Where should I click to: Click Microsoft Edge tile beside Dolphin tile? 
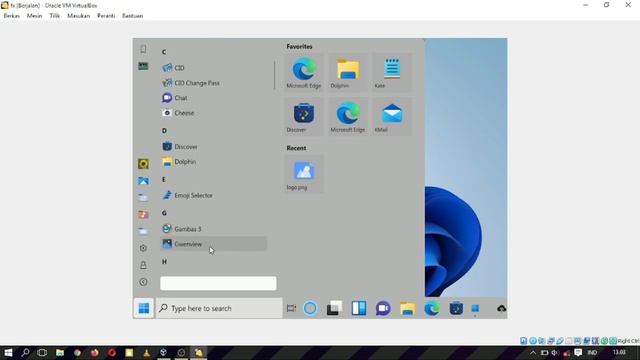coord(304,73)
